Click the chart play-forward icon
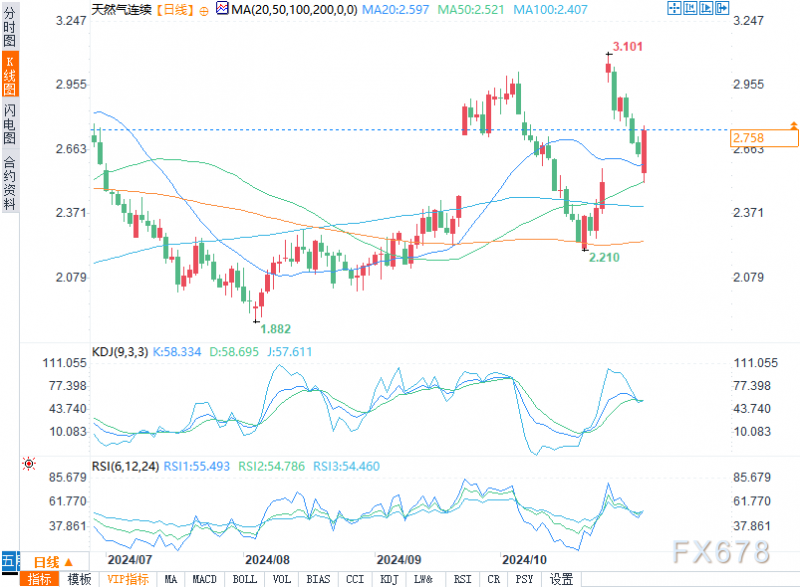This screenshot has height=587, width=800. coord(706,8)
